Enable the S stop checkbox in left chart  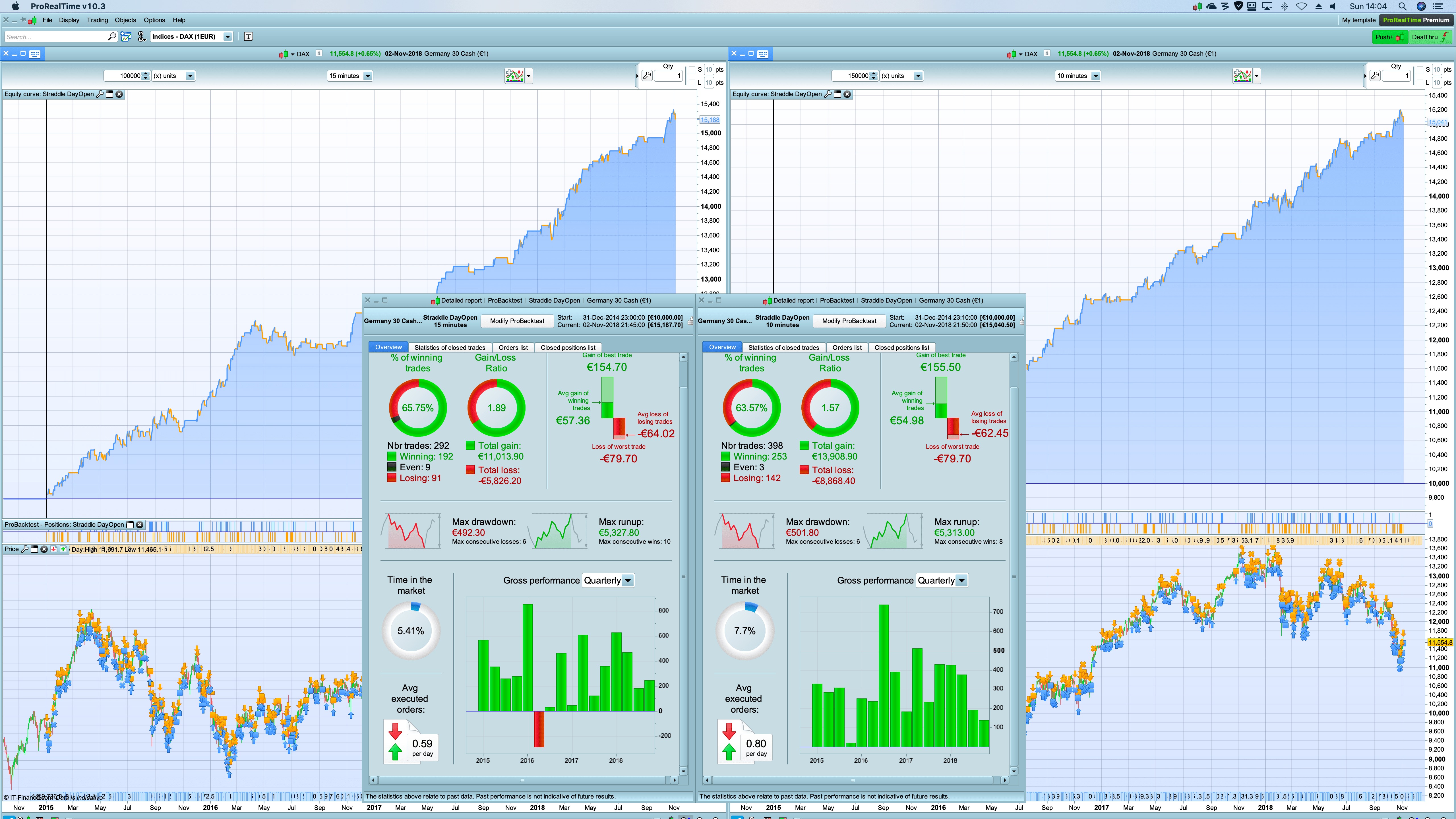[692, 69]
